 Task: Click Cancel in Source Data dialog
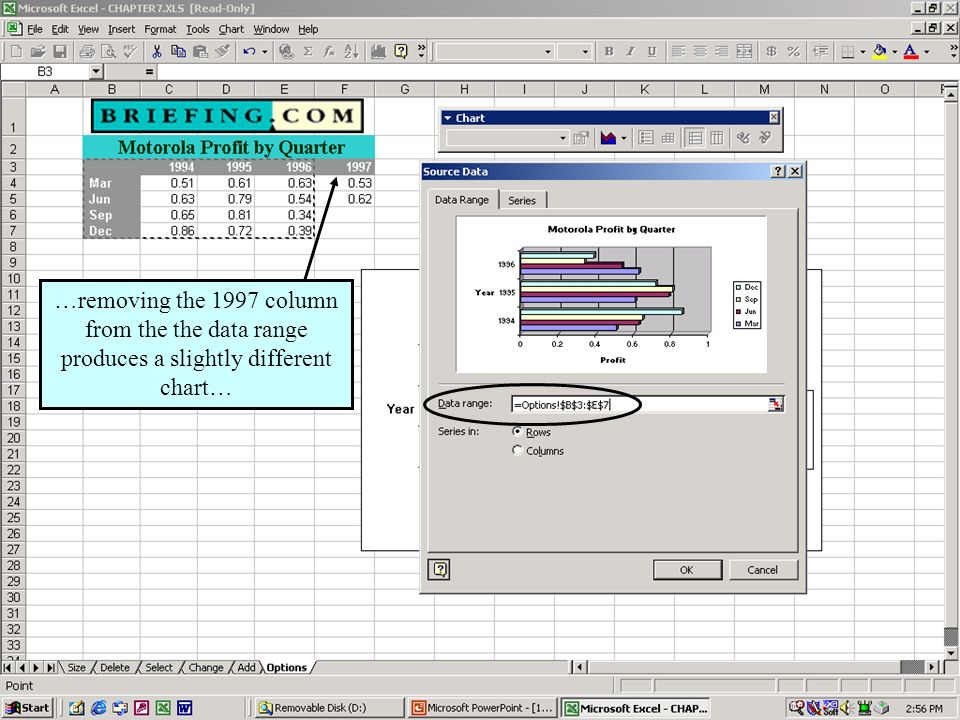pos(762,570)
